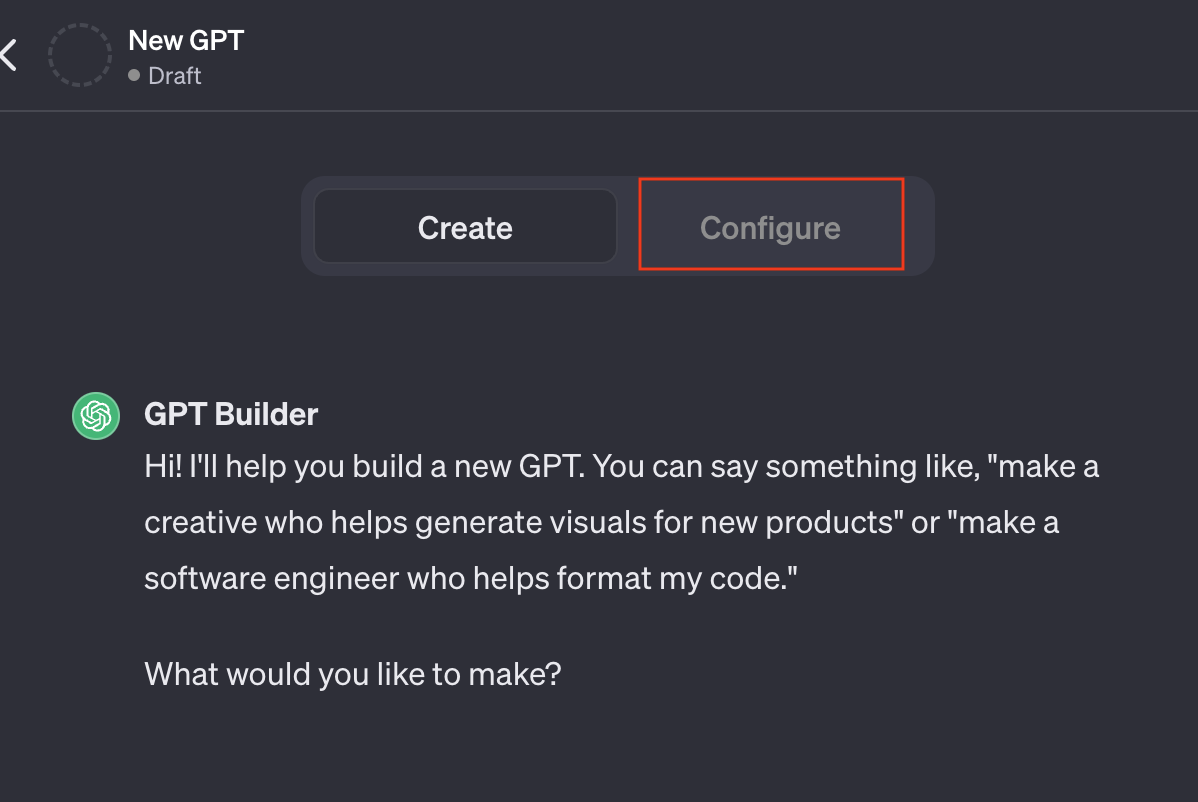1198x802 pixels.
Task: Click the greeting text asking what to make
Action: [353, 674]
